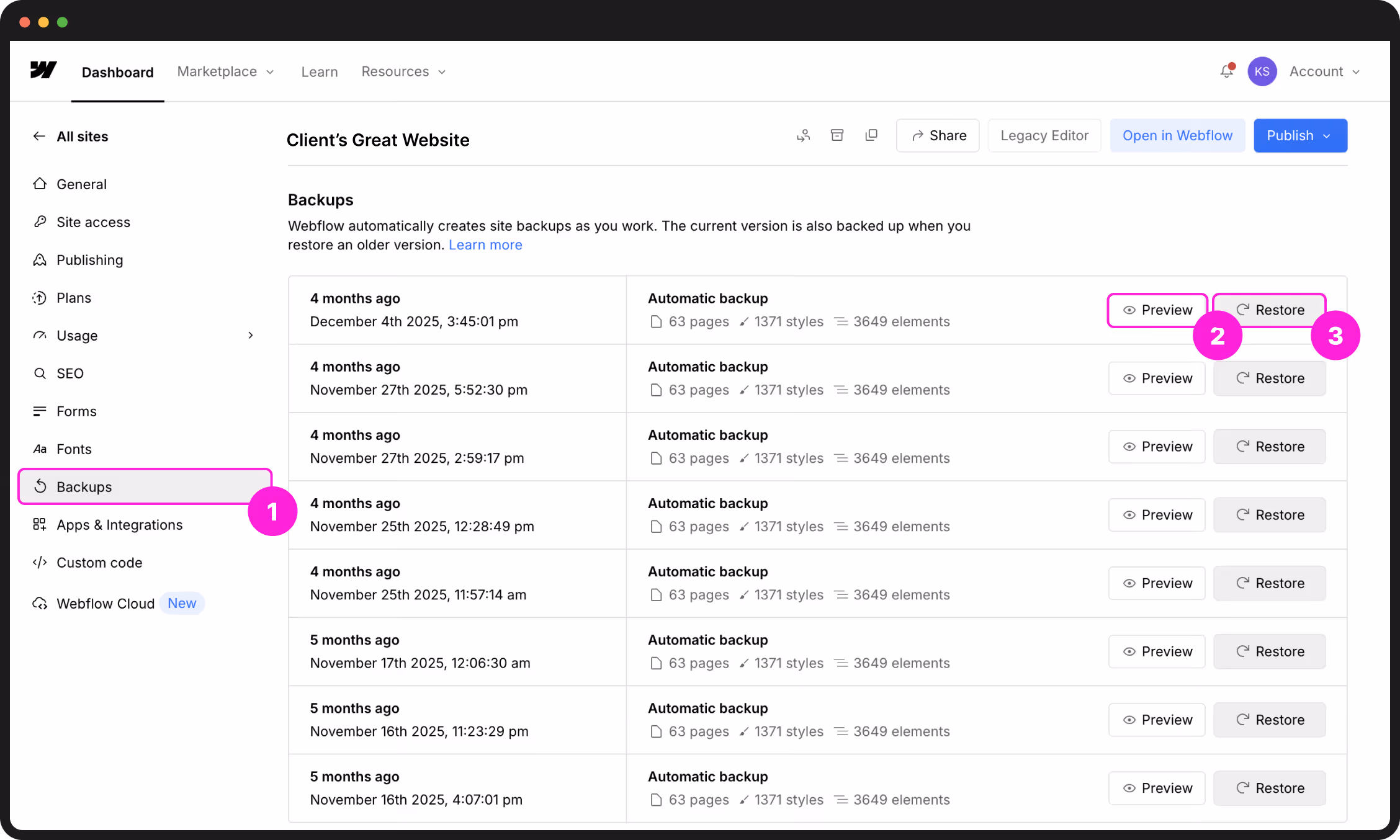Open the Site access section
This screenshot has width=1400, height=840.
93,222
